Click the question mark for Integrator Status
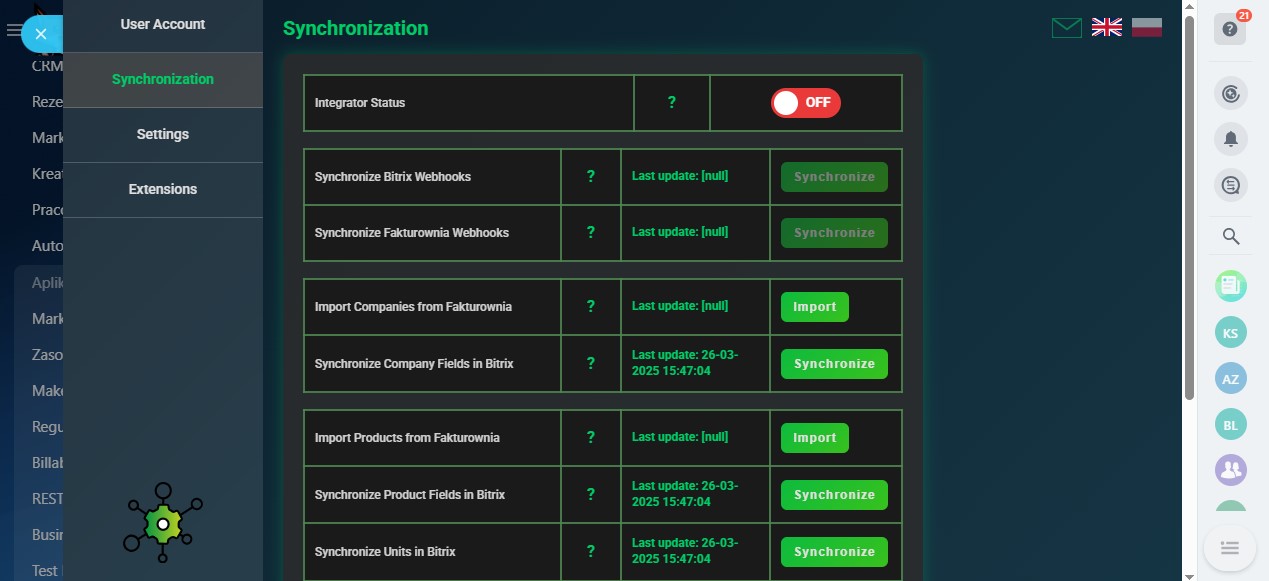 point(671,102)
